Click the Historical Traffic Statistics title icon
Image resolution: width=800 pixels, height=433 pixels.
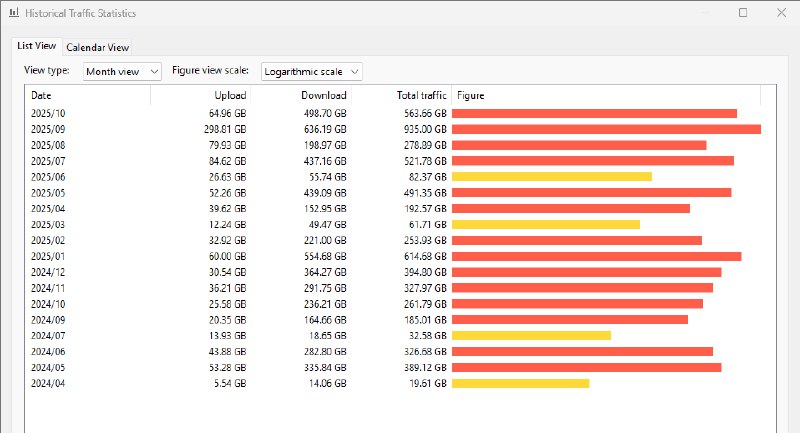(13, 14)
